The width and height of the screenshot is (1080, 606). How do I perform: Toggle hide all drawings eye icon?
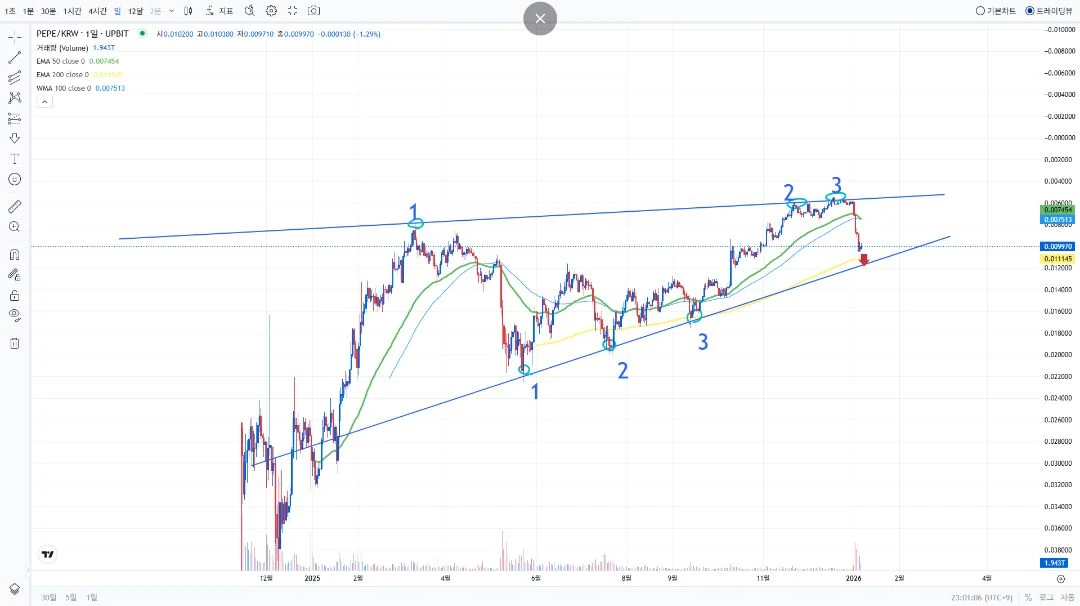tap(14, 315)
